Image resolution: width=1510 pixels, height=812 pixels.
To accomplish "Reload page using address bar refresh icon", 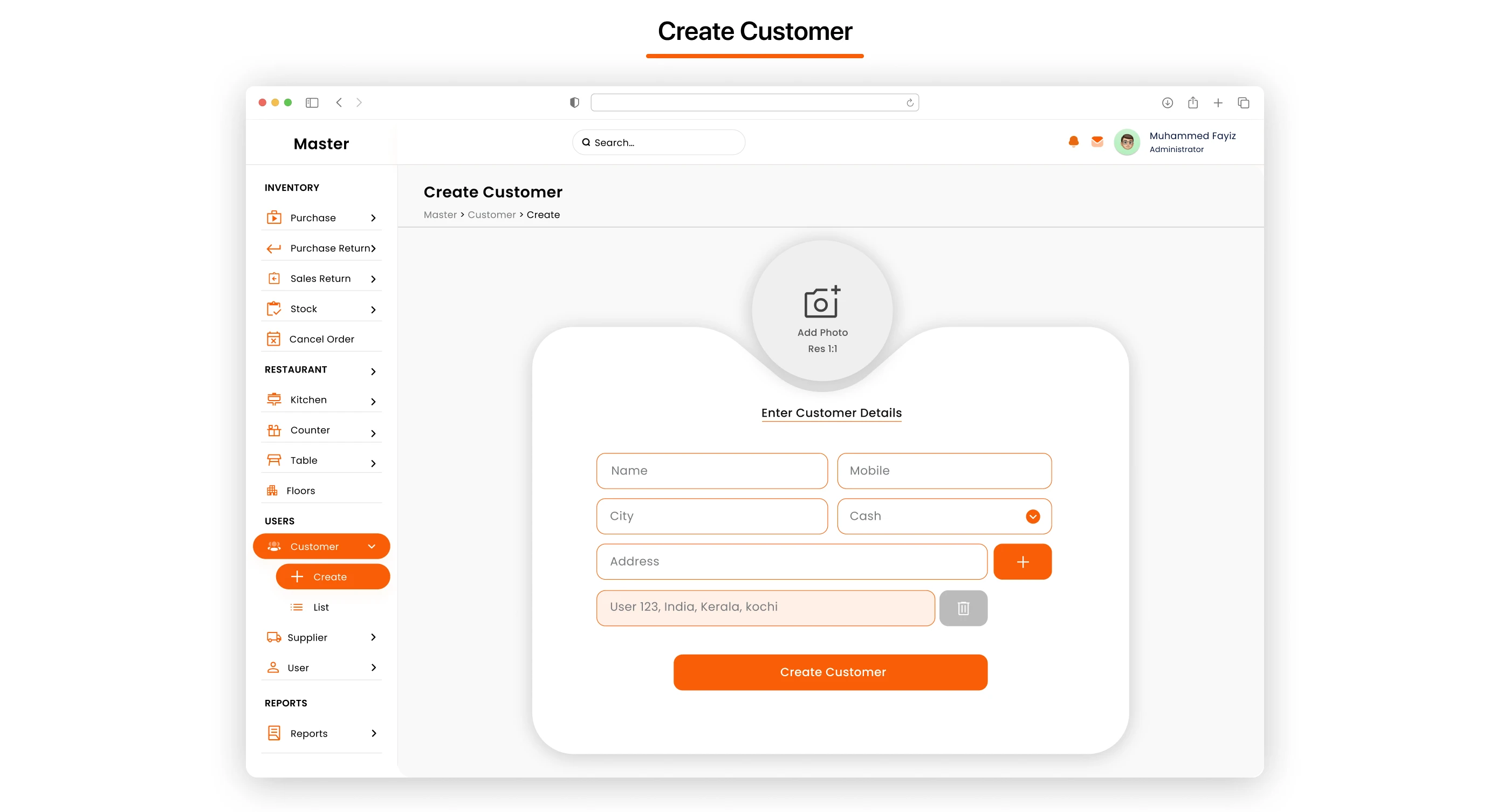I will pyautogui.click(x=910, y=103).
